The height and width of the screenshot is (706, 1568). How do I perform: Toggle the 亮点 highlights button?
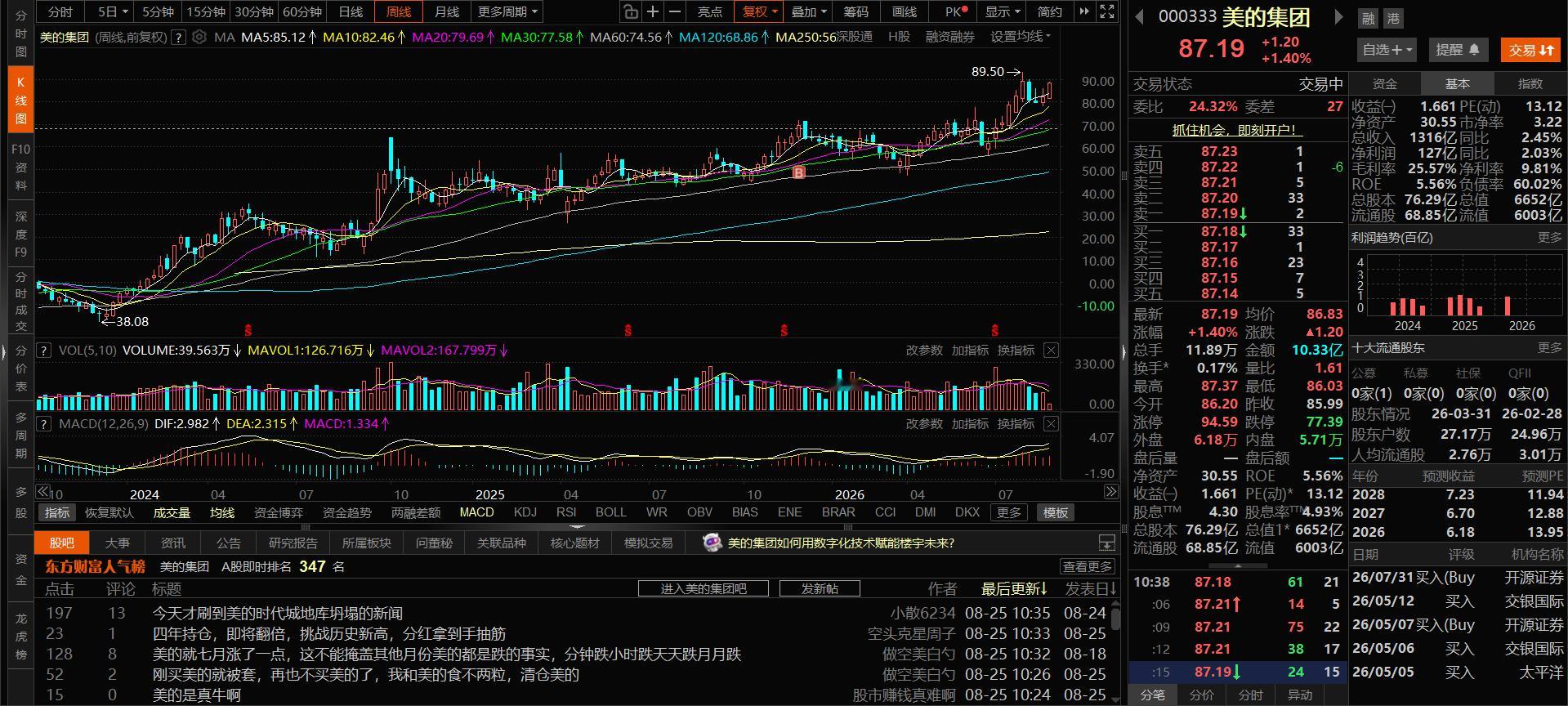709,12
